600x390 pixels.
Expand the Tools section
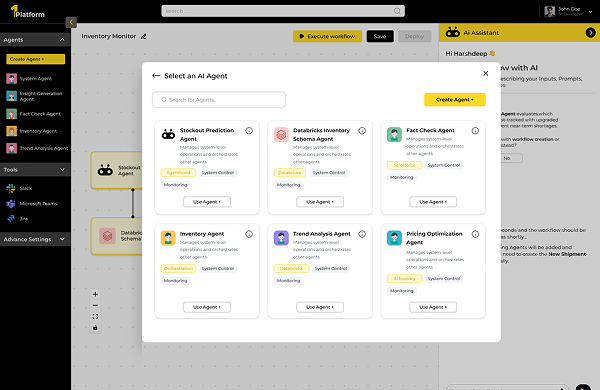pos(62,170)
